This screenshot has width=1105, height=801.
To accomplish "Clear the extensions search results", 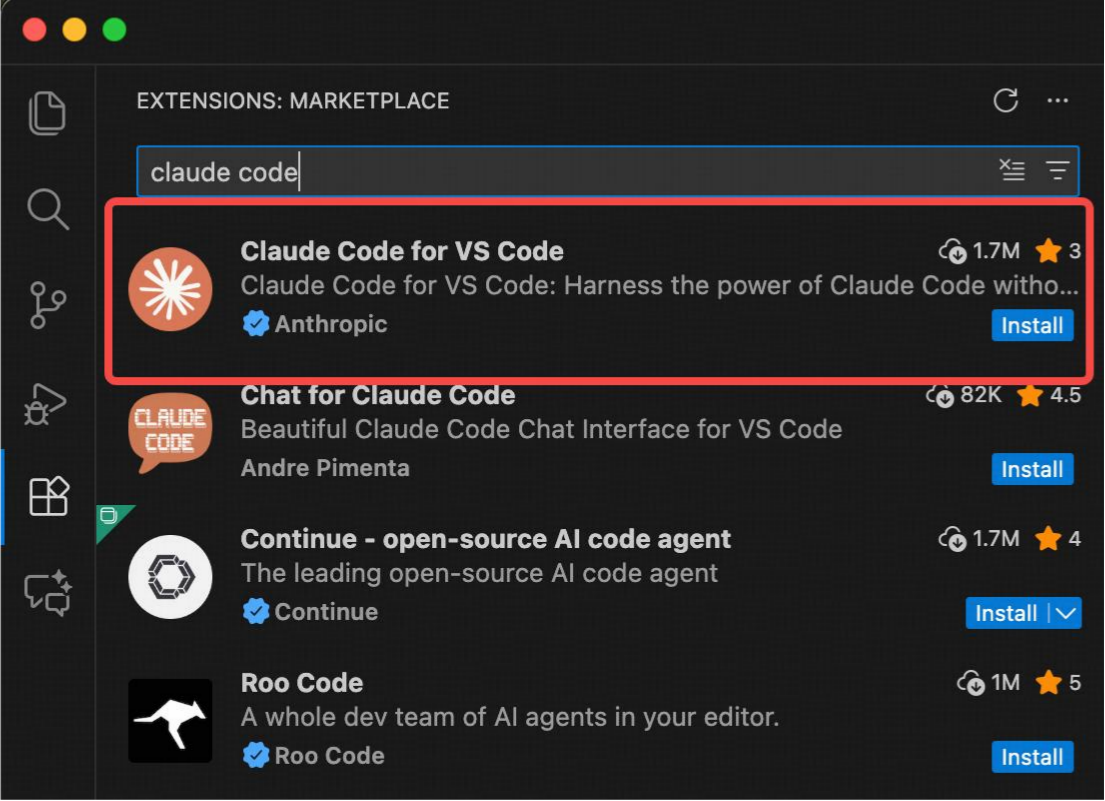I will point(1012,170).
